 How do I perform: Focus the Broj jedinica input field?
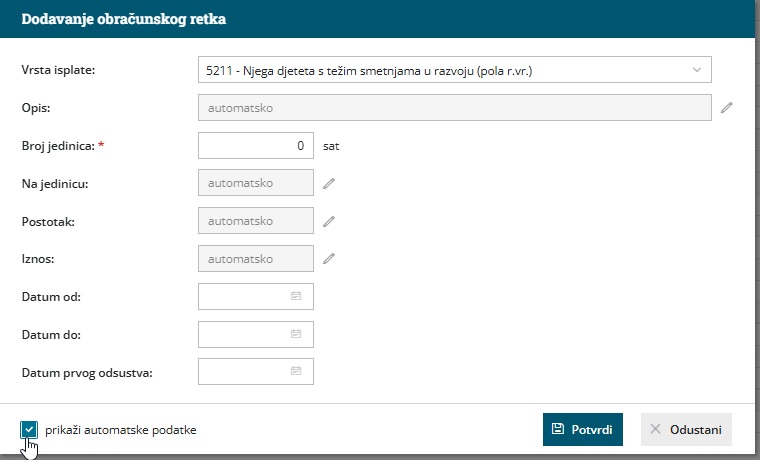tap(255, 145)
